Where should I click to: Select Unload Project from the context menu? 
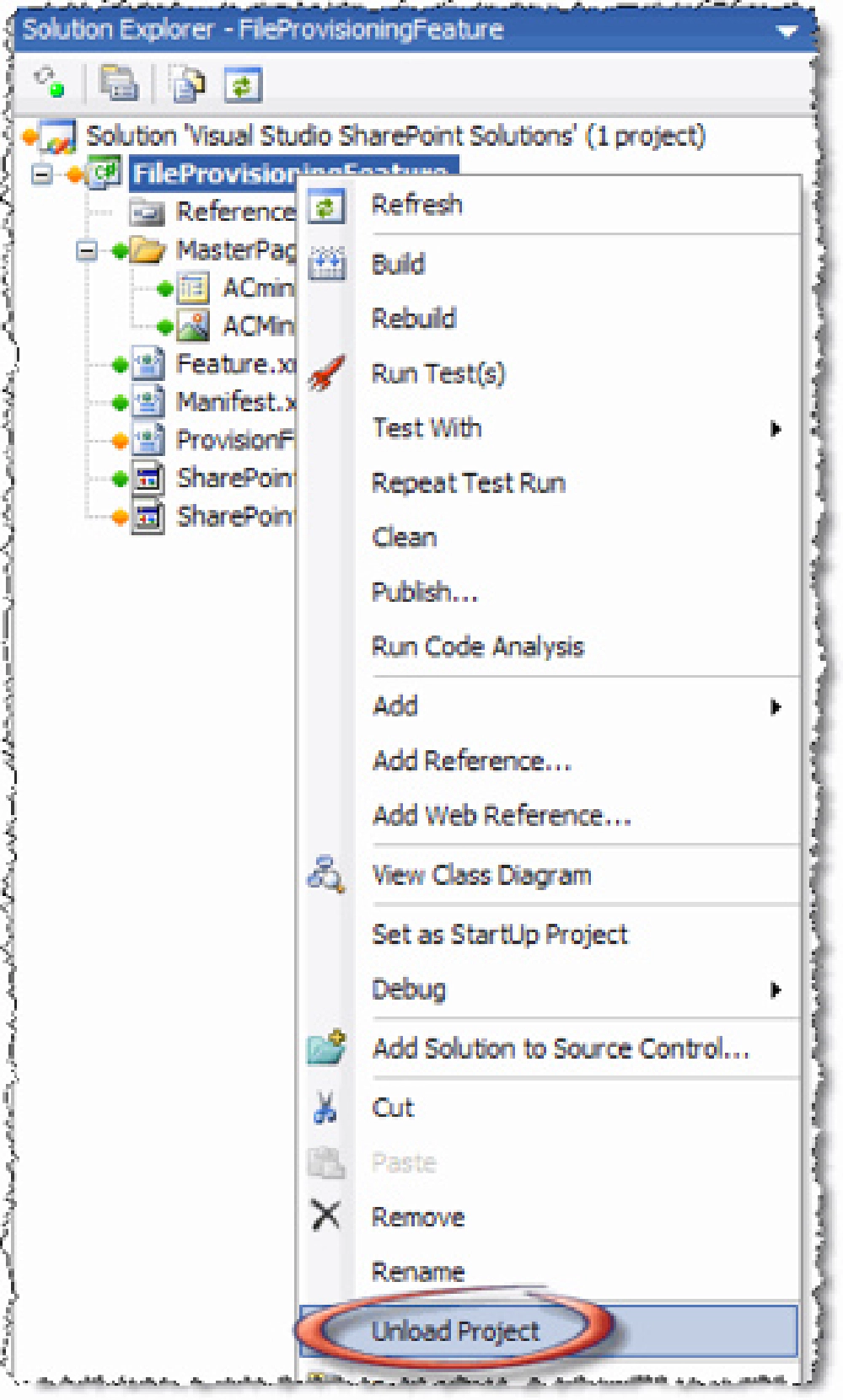(x=455, y=1330)
